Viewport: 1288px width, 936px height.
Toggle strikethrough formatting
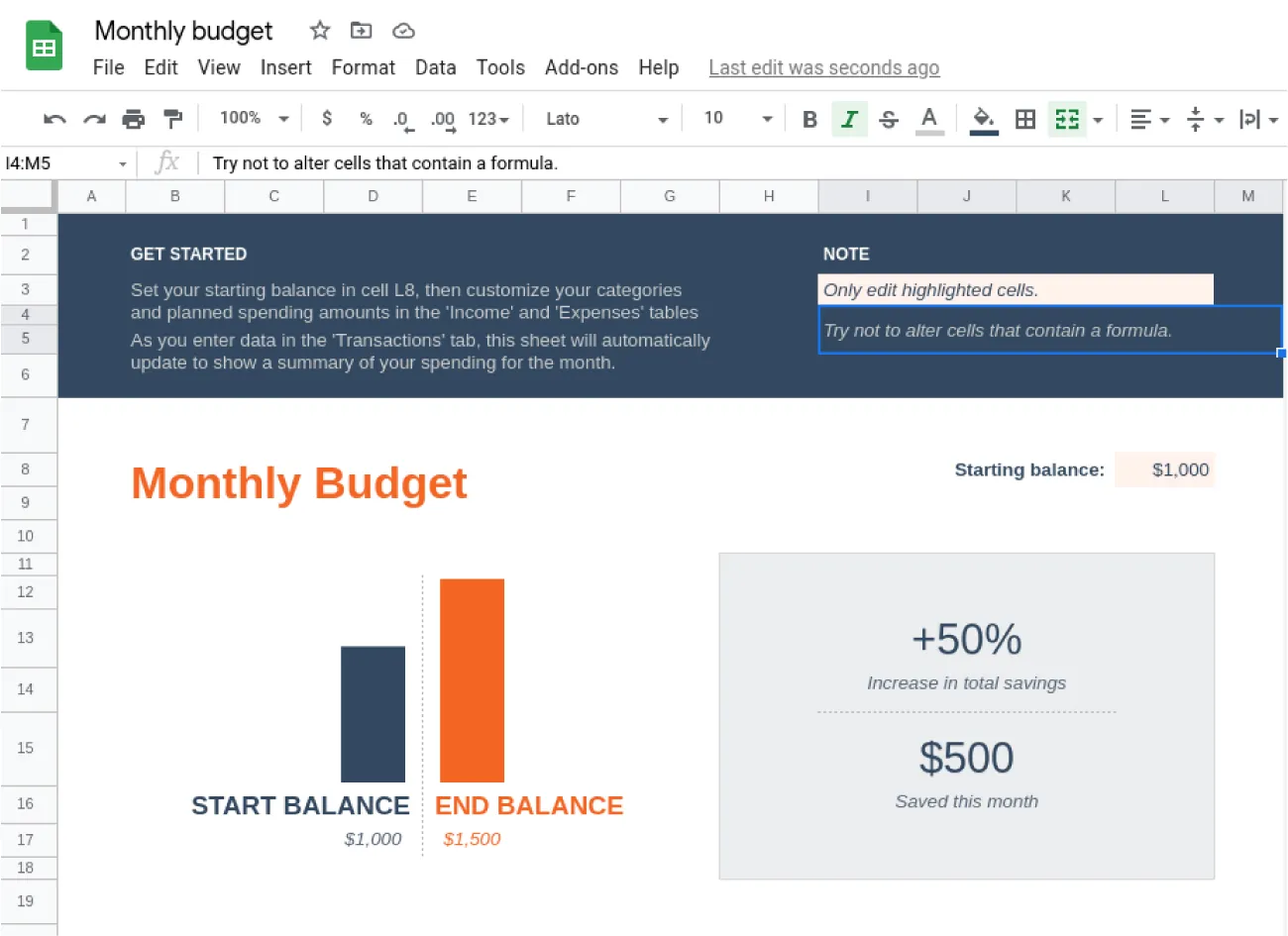(889, 118)
